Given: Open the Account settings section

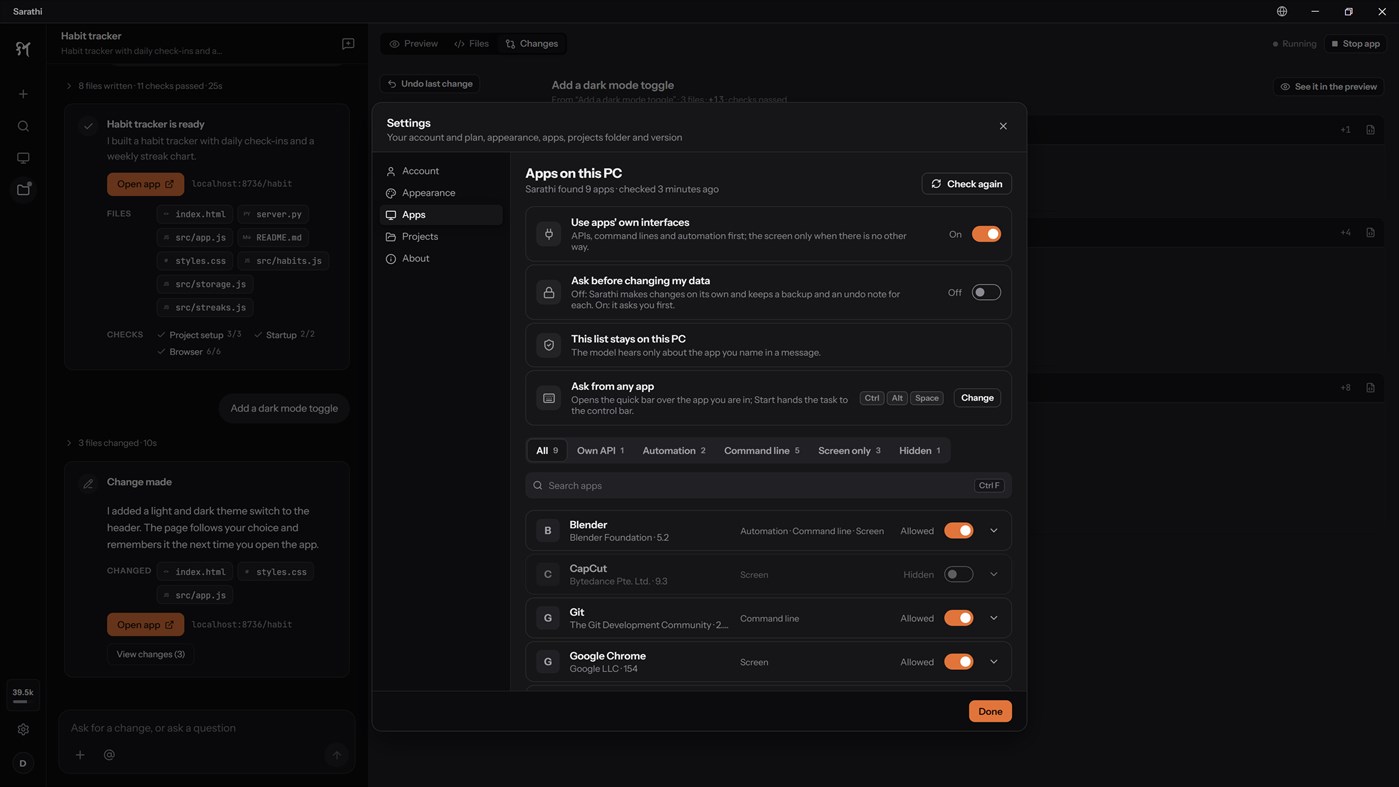Looking at the screenshot, I should (x=442, y=171).
